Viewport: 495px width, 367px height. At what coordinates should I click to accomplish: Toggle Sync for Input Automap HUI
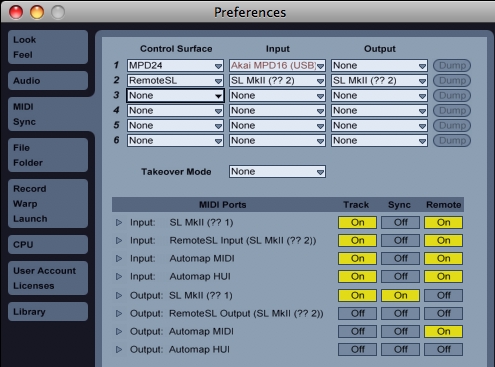point(400,276)
